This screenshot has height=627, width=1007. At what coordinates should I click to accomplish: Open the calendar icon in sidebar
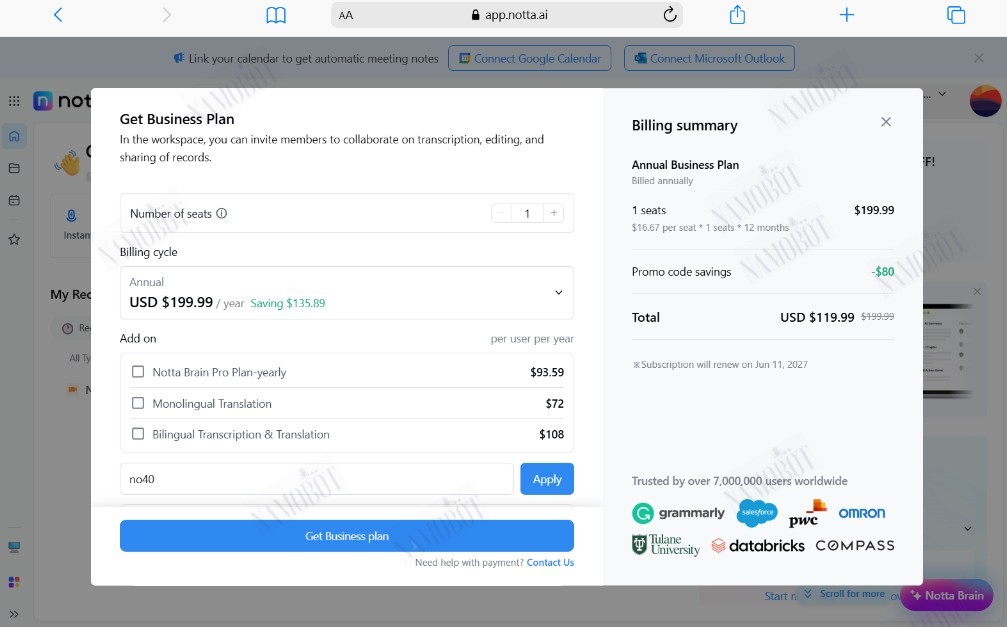(14, 200)
